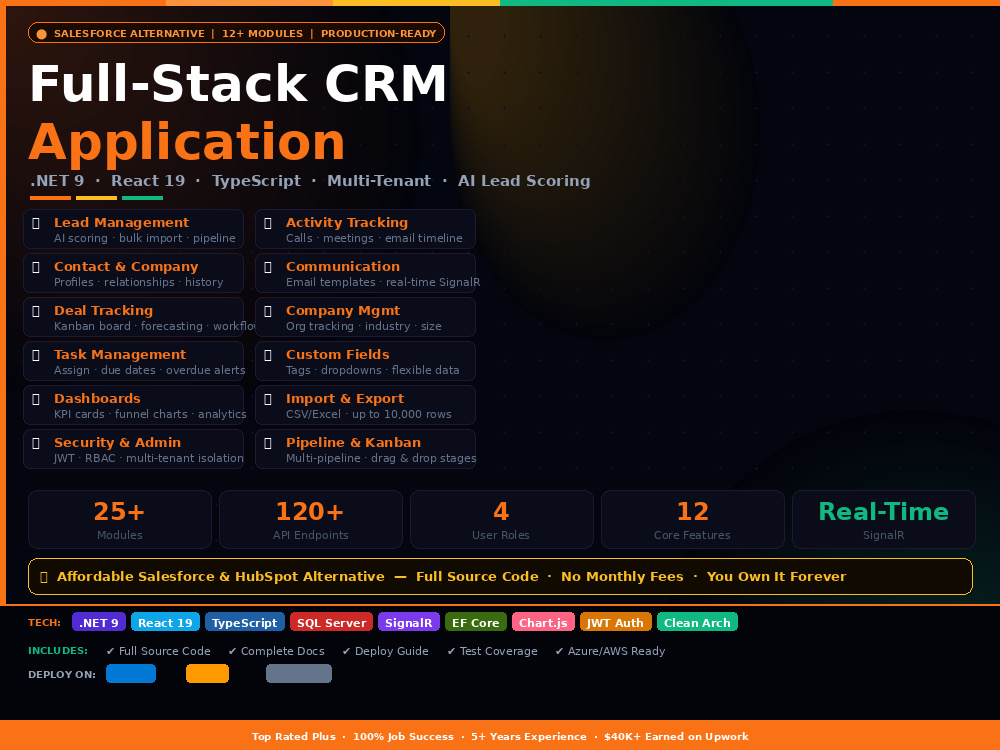Click the orange Deploy On badge
Image resolution: width=1000 pixels, height=750 pixels.
207,673
